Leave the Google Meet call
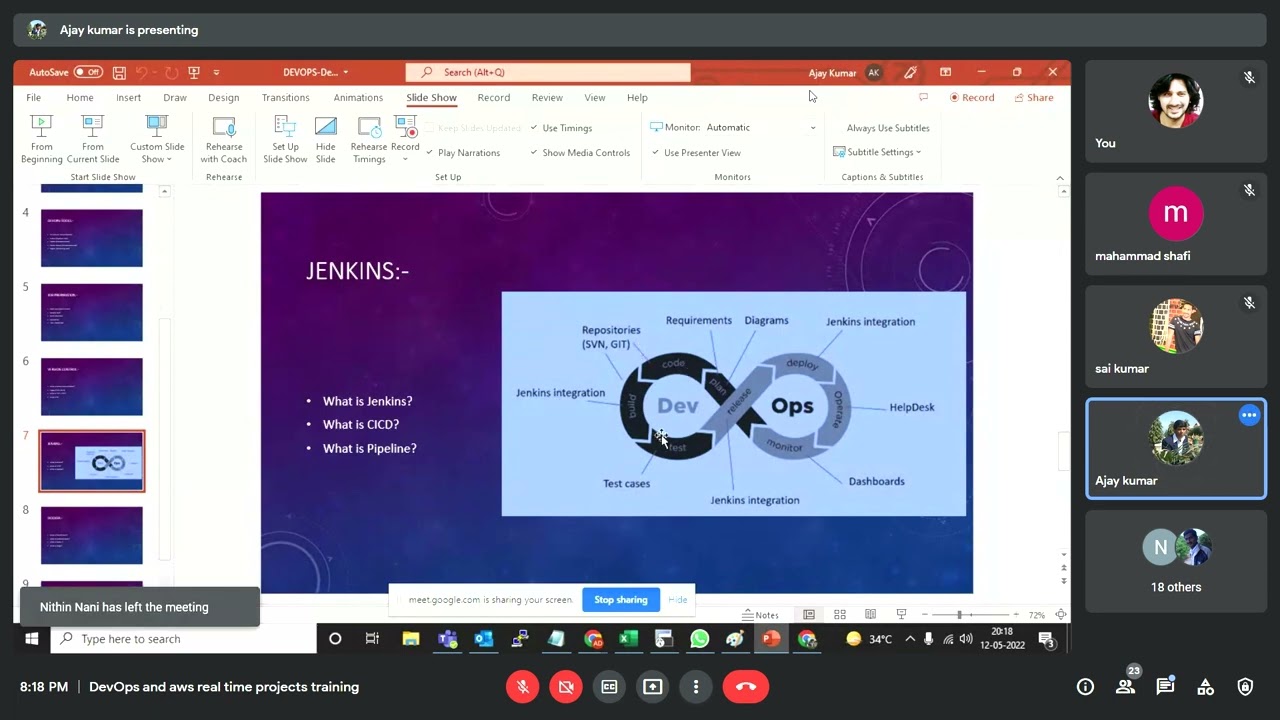Screen dimensions: 1280x720 click(x=746, y=686)
